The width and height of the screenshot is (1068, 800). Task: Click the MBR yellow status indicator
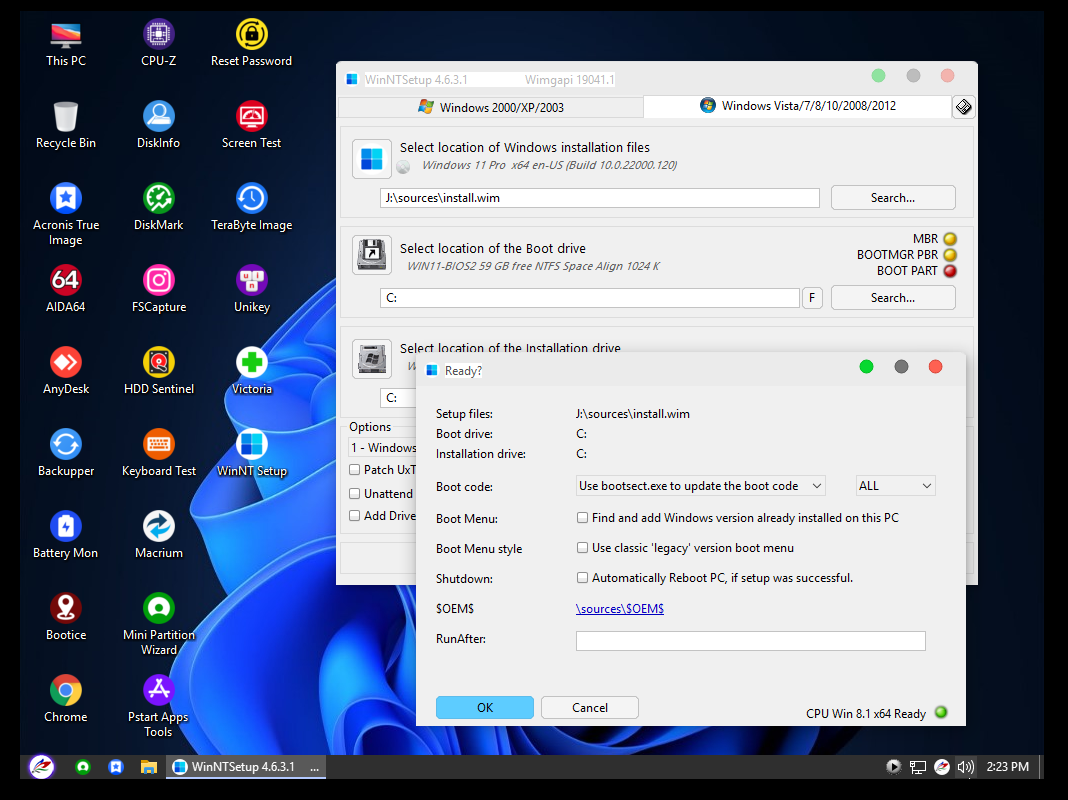(x=950, y=238)
